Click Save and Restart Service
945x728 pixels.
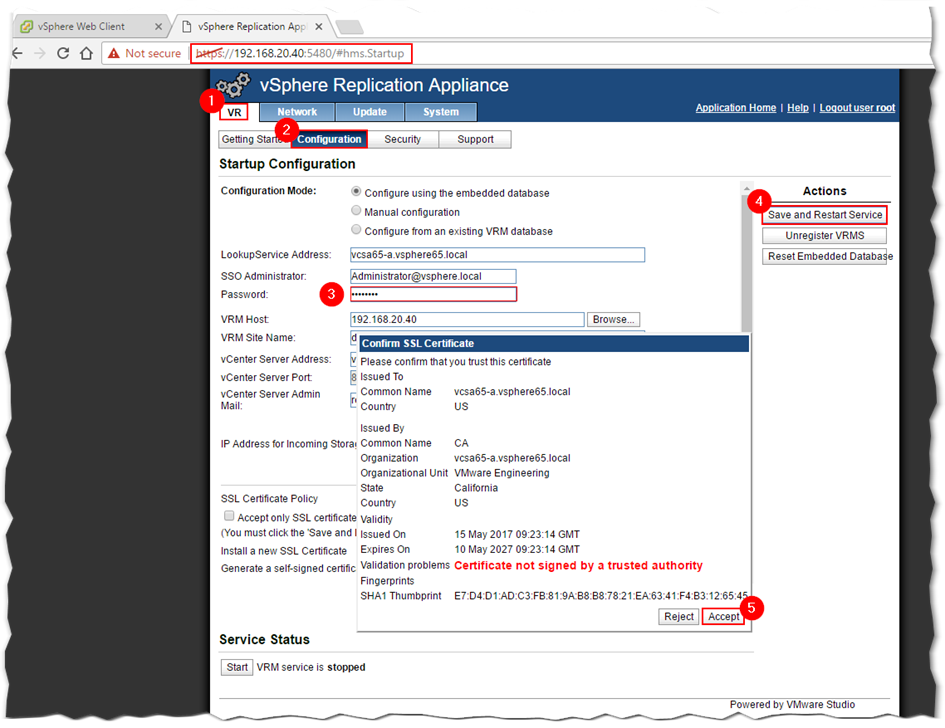(824, 215)
